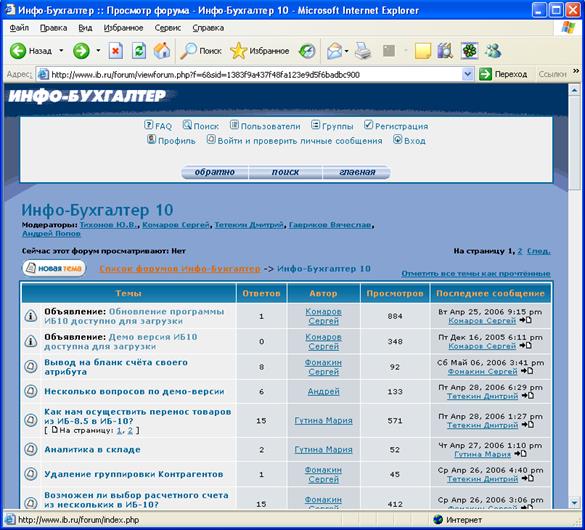Open the Избранное menu in menu bar
The width and height of the screenshot is (585, 530).
tap(123, 28)
